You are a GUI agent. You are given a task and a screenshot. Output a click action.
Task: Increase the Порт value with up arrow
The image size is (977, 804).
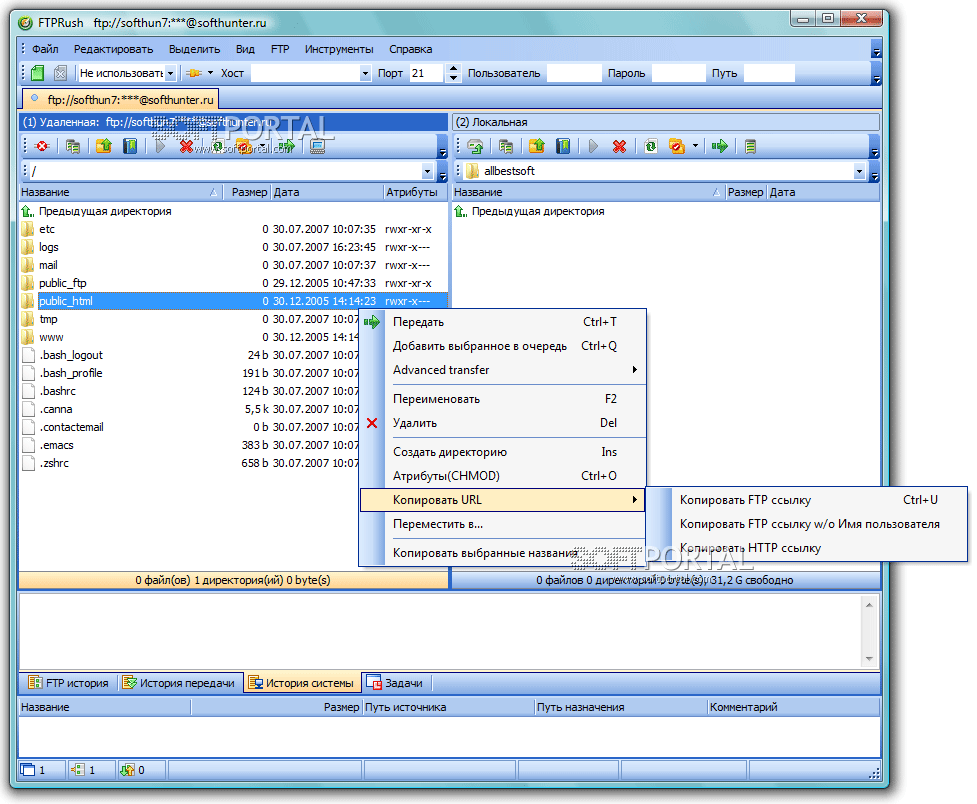pyautogui.click(x=454, y=69)
